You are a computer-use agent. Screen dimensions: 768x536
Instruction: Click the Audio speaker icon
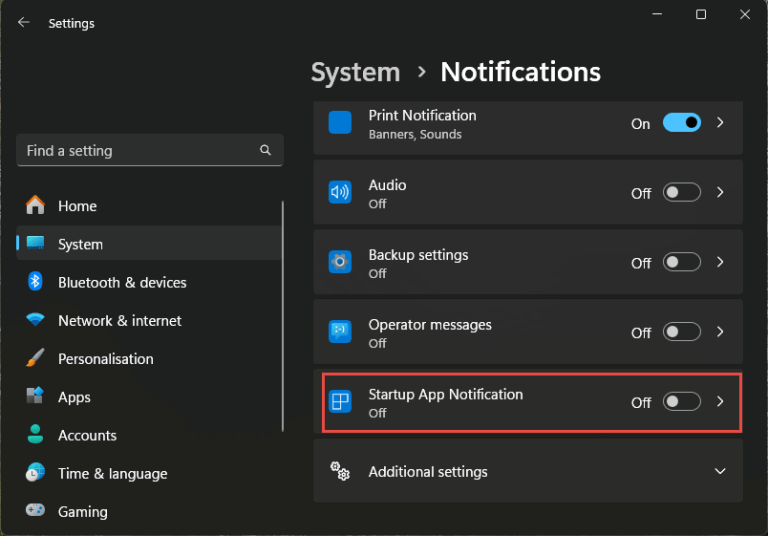340,192
